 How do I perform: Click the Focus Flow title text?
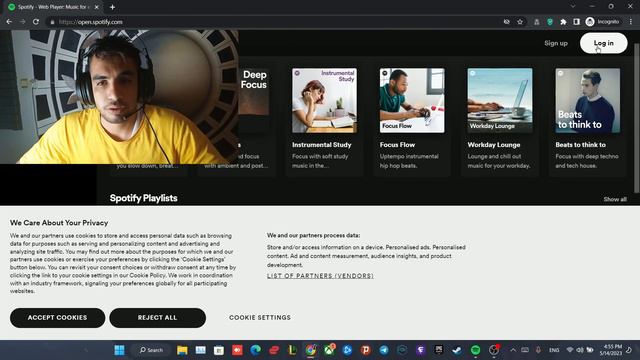coord(397,144)
